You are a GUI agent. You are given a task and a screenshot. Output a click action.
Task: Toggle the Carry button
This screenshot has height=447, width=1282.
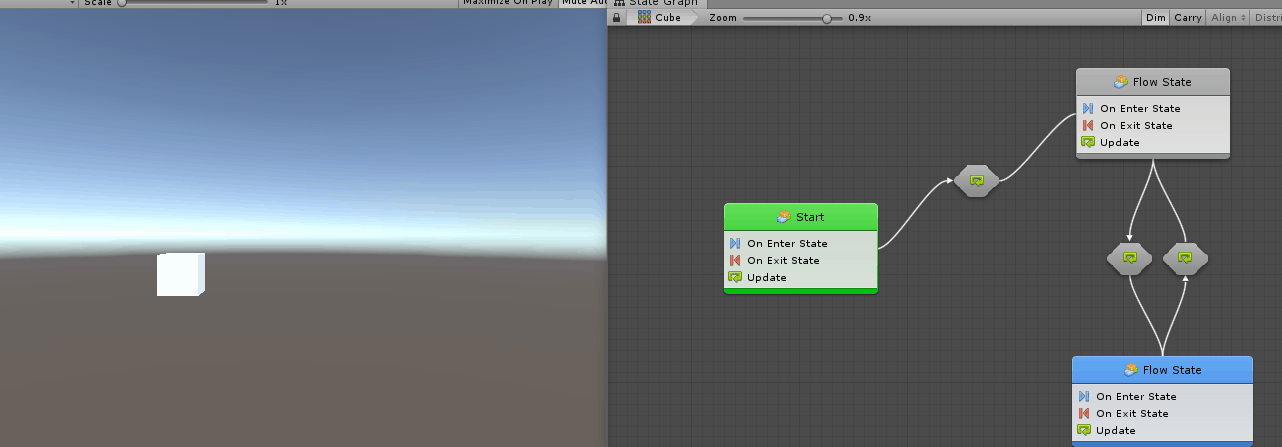pos(1188,18)
